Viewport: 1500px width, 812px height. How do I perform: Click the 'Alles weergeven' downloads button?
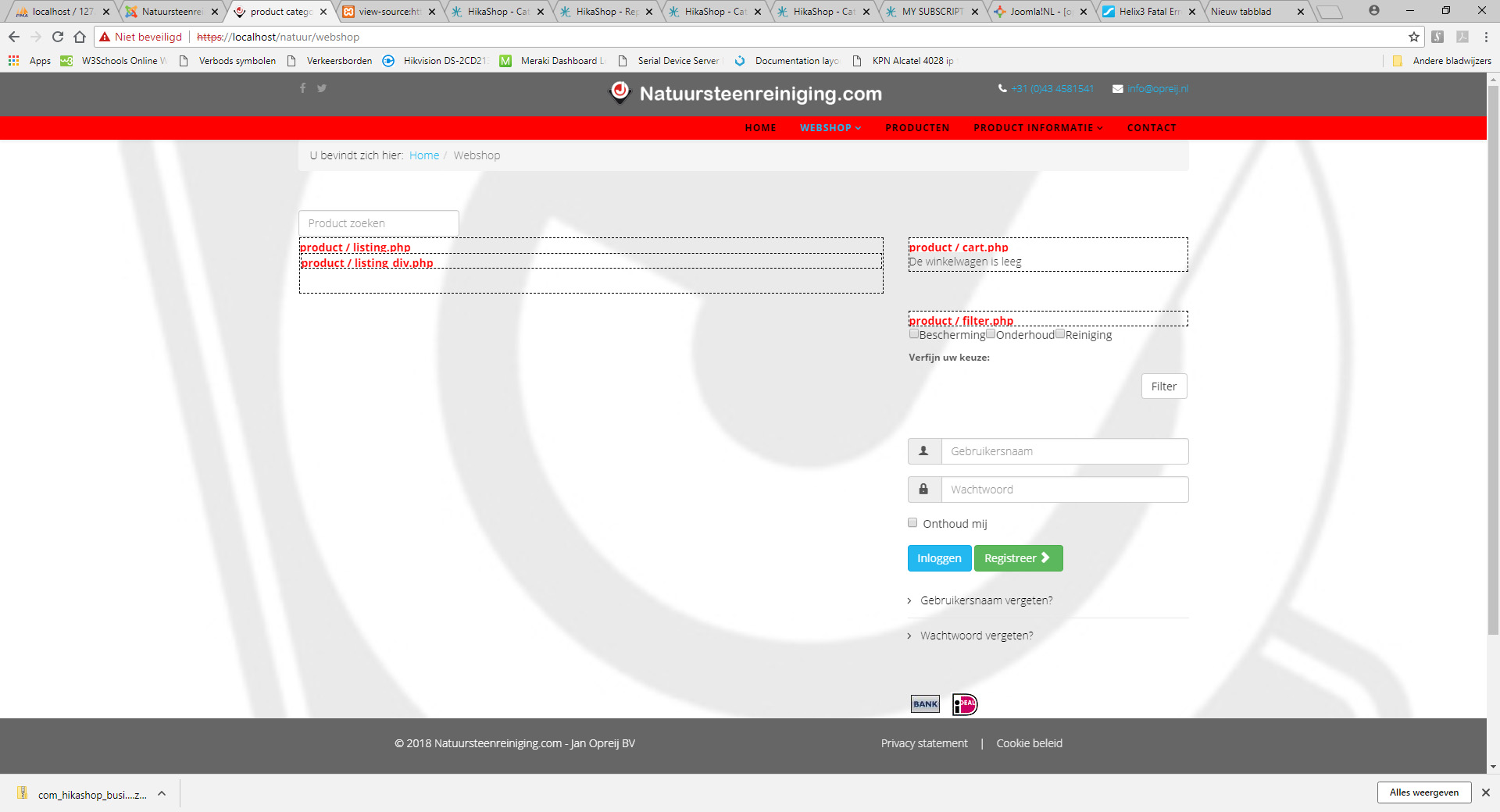click(x=1423, y=792)
